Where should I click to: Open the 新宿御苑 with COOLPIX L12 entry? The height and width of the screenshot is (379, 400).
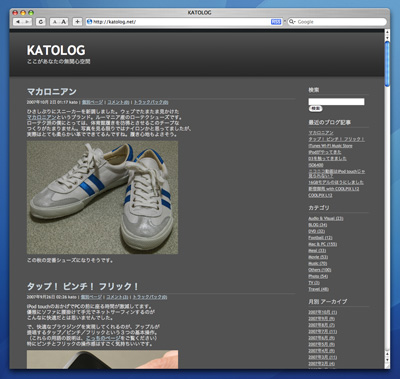point(334,189)
